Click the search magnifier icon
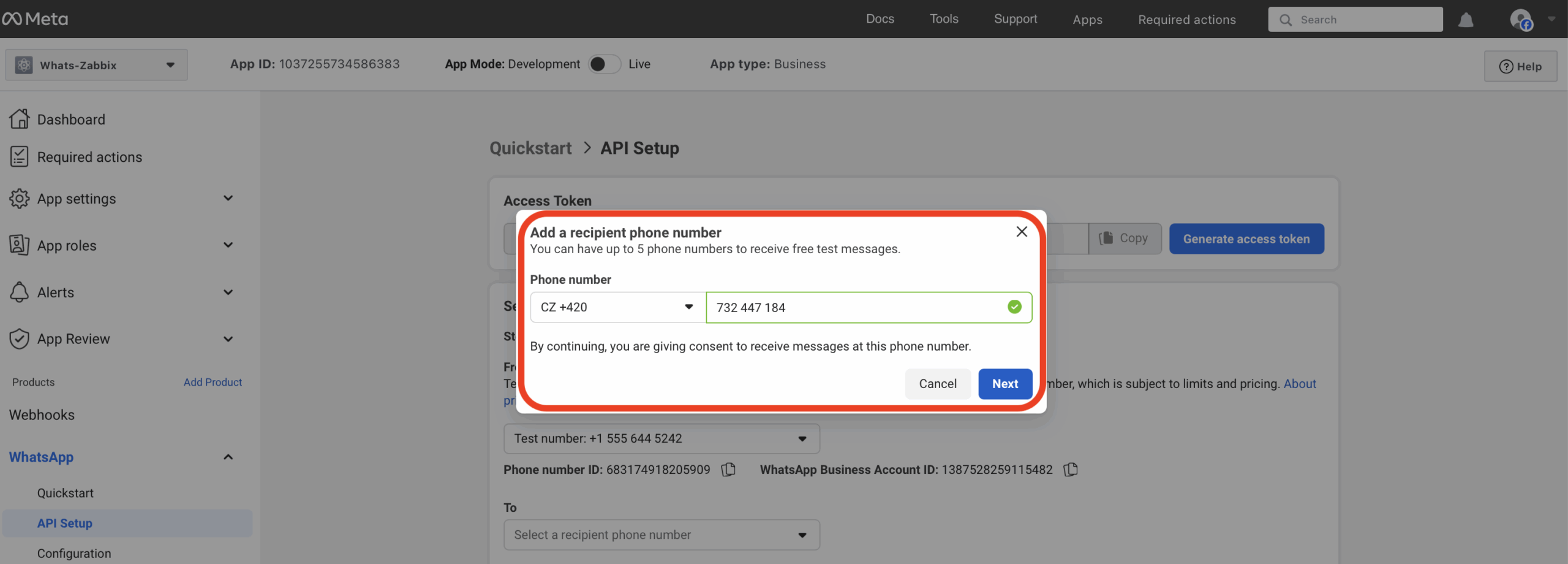Image resolution: width=1568 pixels, height=564 pixels. click(1286, 20)
